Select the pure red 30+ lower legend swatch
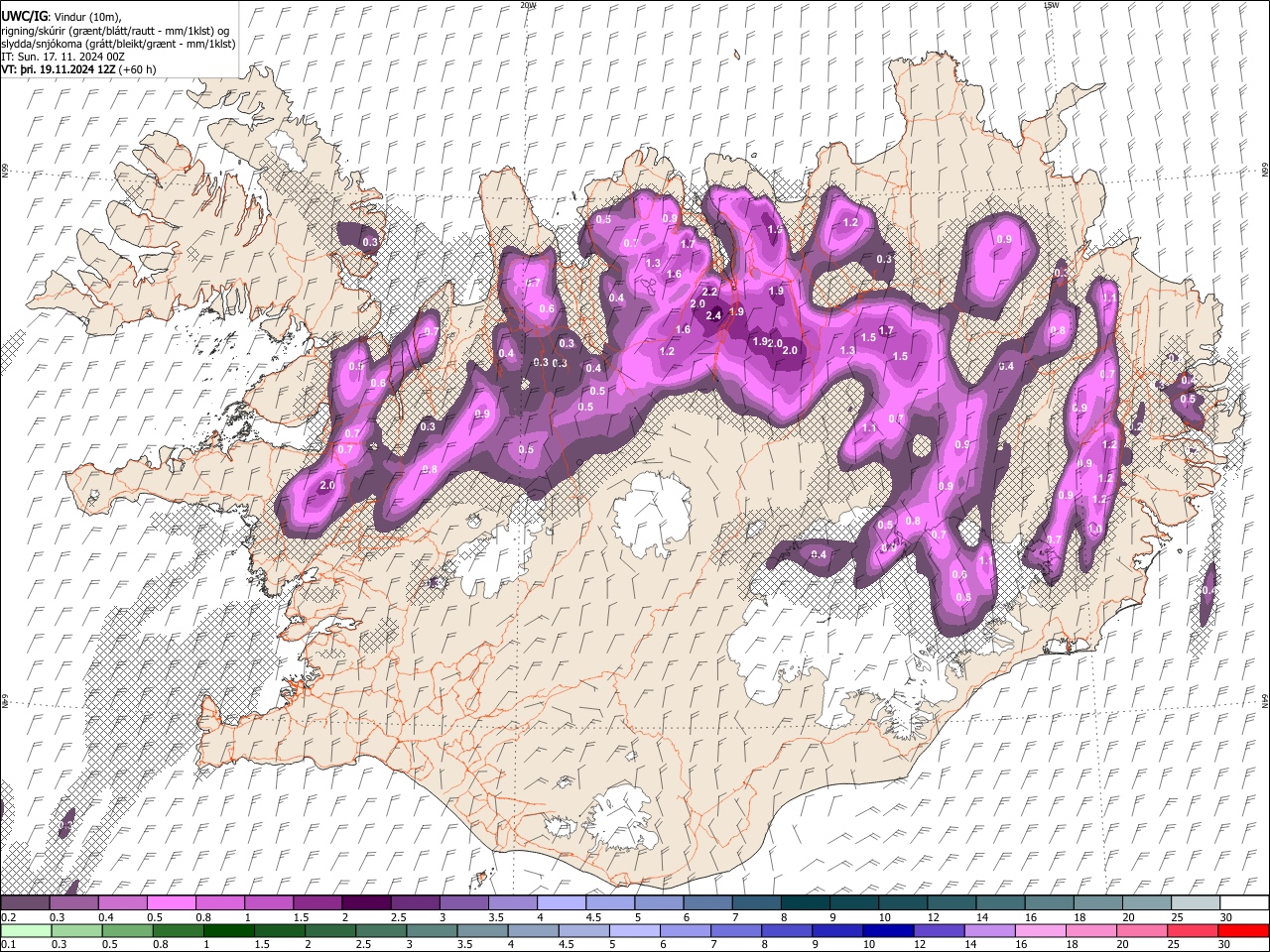1270x952 pixels. click(1243, 930)
